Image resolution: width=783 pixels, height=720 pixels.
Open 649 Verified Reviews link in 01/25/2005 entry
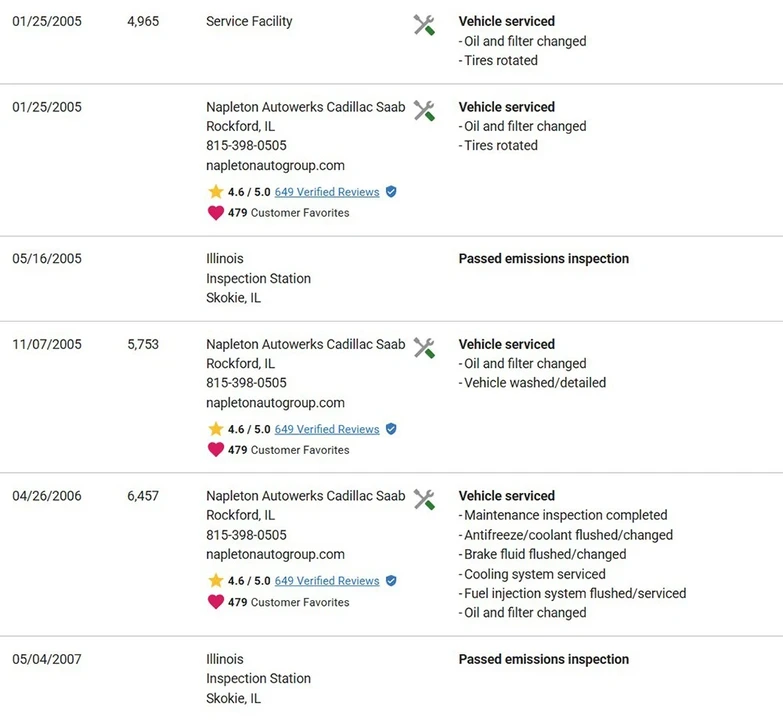pos(327,192)
